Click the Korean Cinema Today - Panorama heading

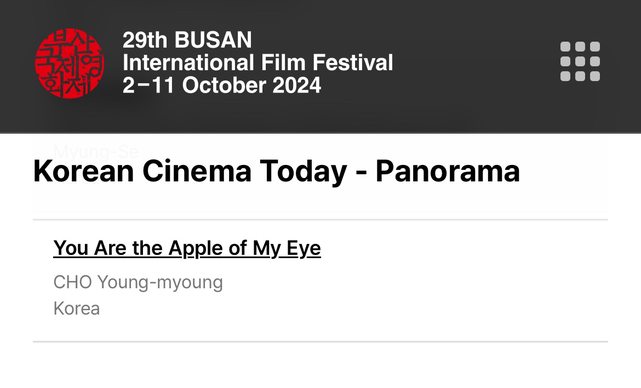pyautogui.click(x=276, y=171)
